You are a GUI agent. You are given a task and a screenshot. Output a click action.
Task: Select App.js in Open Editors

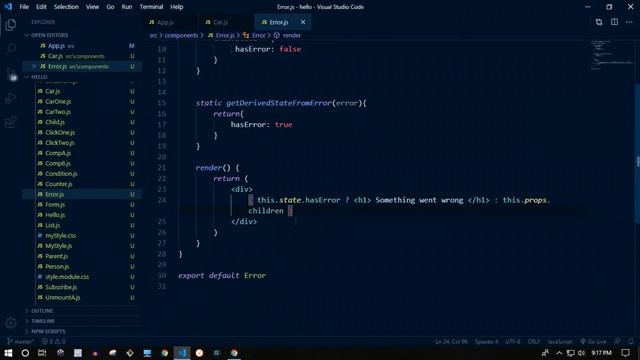pyautogui.click(x=82, y=46)
